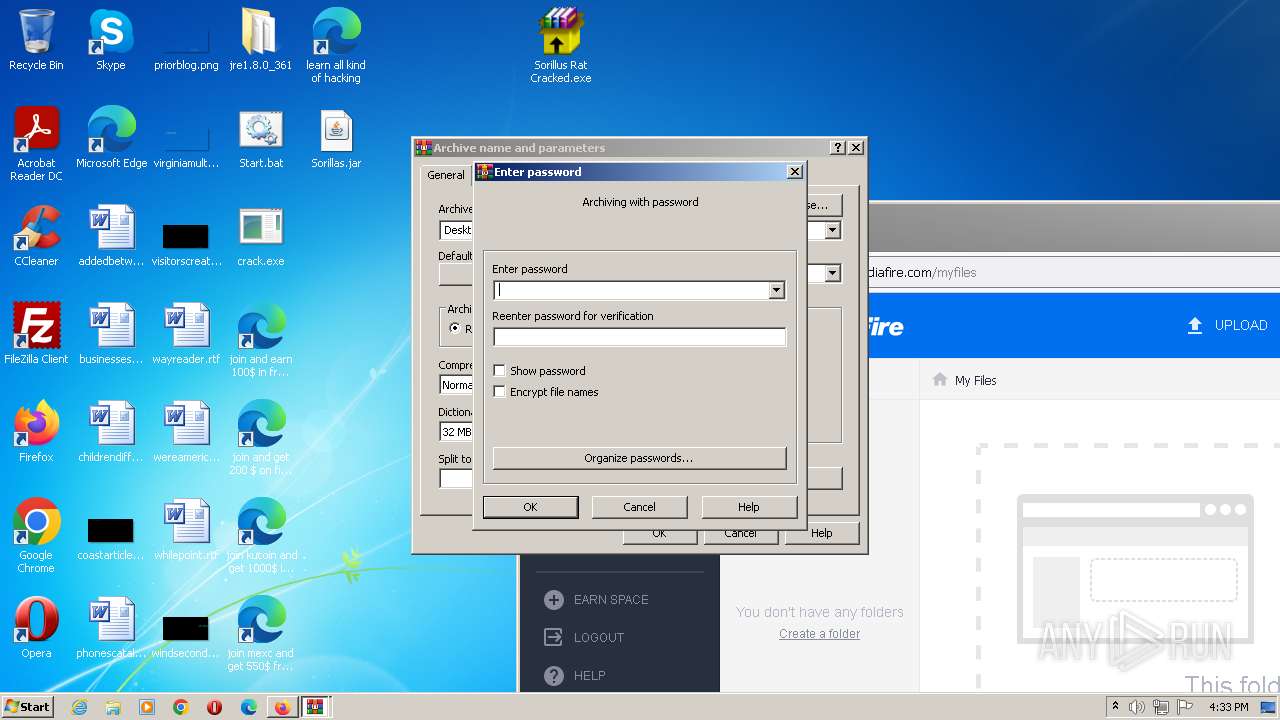Click the upload icon in MediaFire header
Screen dimensions: 1280x720
pyautogui.click(x=1194, y=325)
